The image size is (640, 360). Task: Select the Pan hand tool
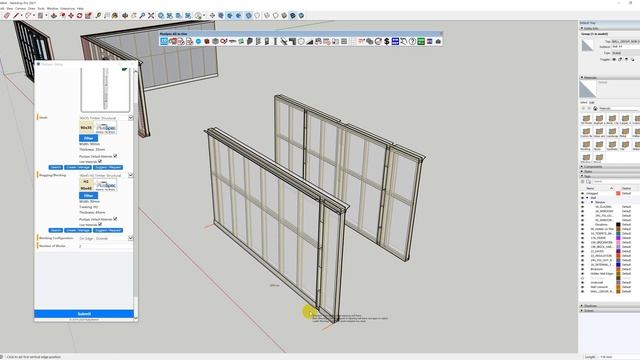(x=133, y=16)
